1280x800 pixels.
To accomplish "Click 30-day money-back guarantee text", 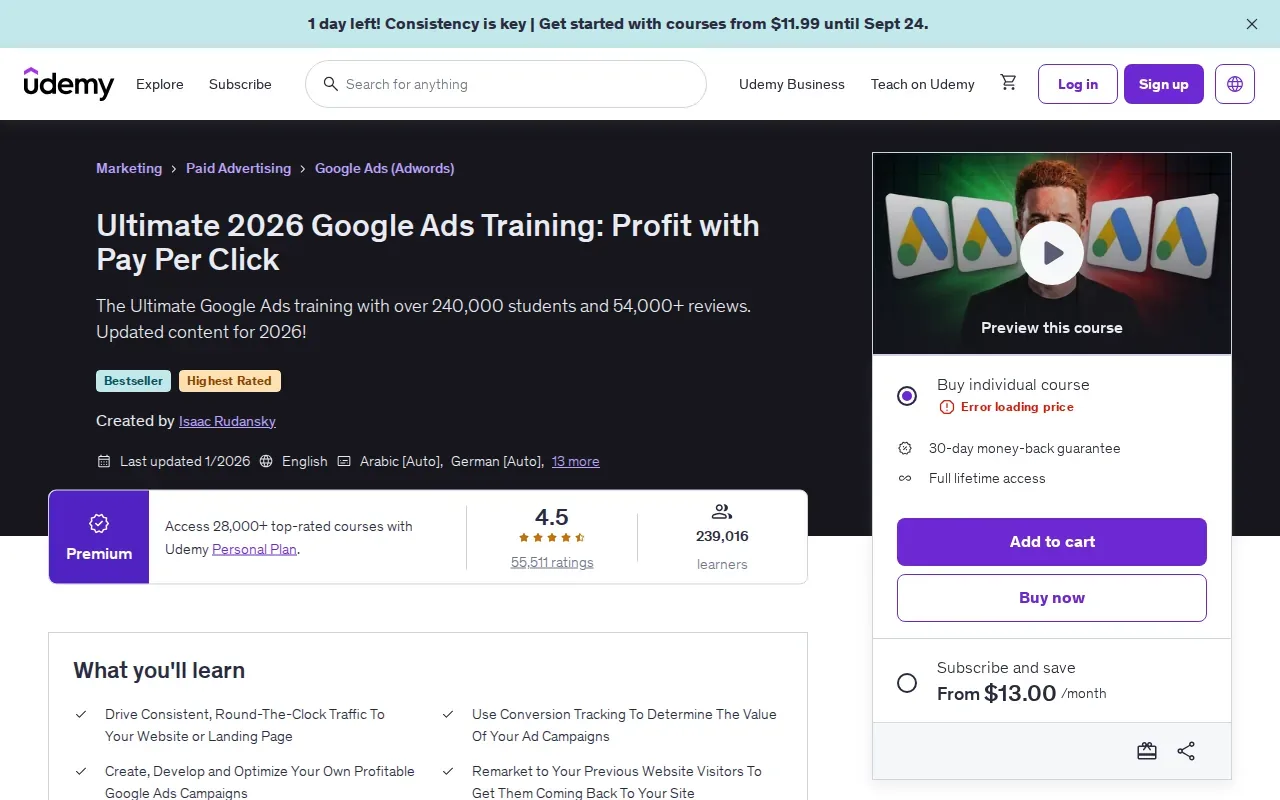I will coord(1025,448).
